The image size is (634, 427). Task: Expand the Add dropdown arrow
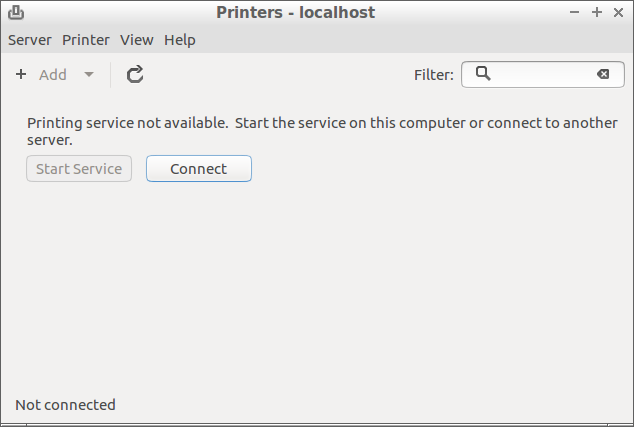point(89,74)
